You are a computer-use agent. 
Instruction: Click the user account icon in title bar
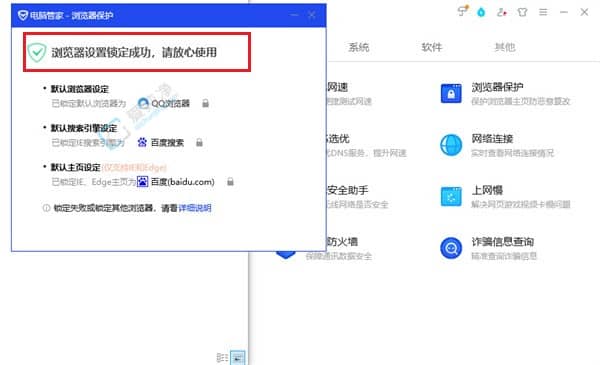point(502,12)
